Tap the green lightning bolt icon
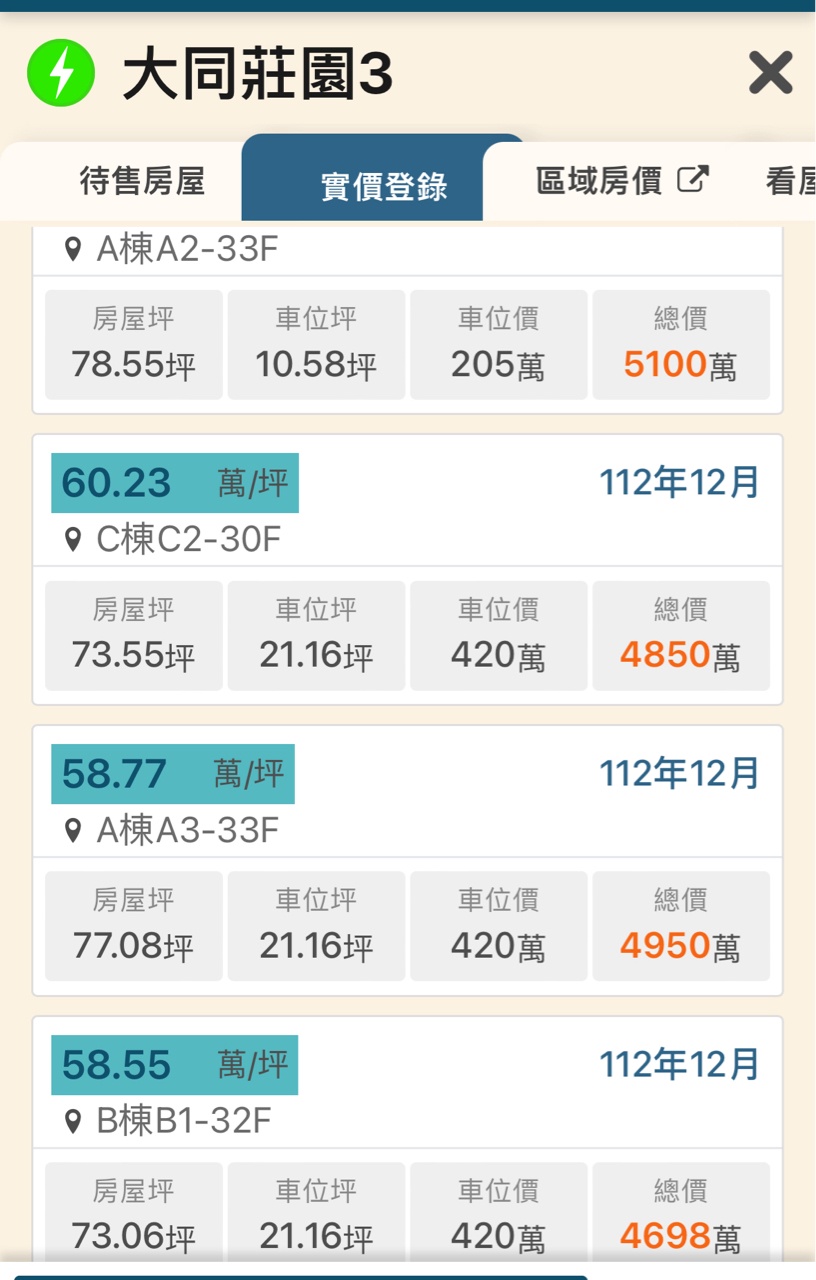Screen dimensions: 816x1280 click(61, 75)
